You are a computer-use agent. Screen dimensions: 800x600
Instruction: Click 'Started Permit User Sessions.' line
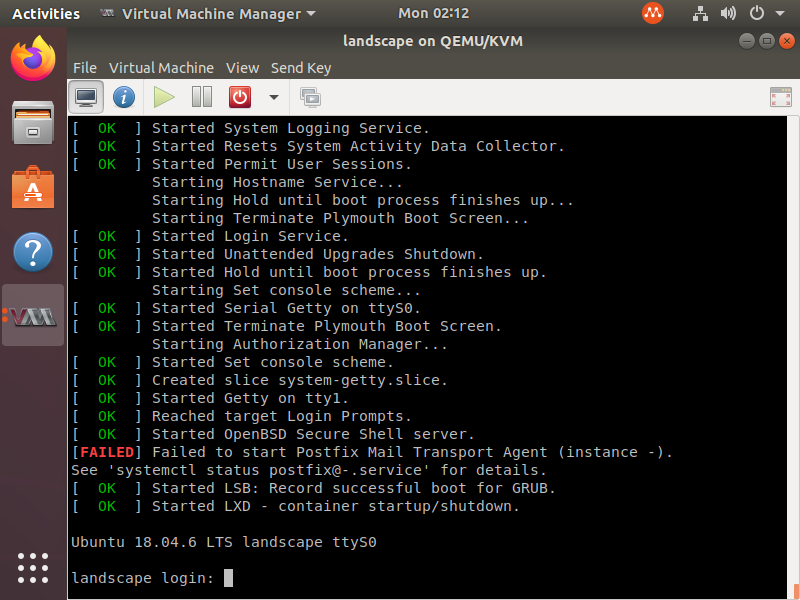(x=282, y=164)
